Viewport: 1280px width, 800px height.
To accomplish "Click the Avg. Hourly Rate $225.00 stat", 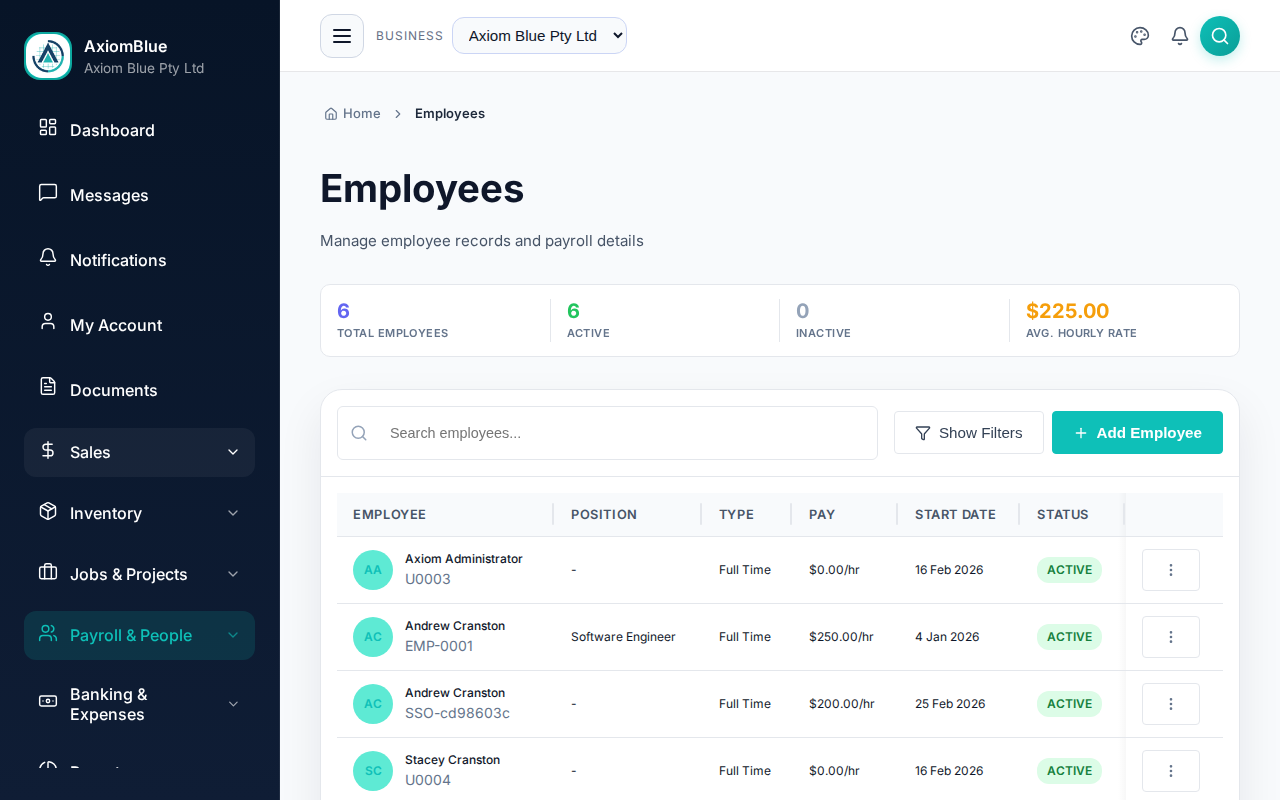I will 1124,320.
